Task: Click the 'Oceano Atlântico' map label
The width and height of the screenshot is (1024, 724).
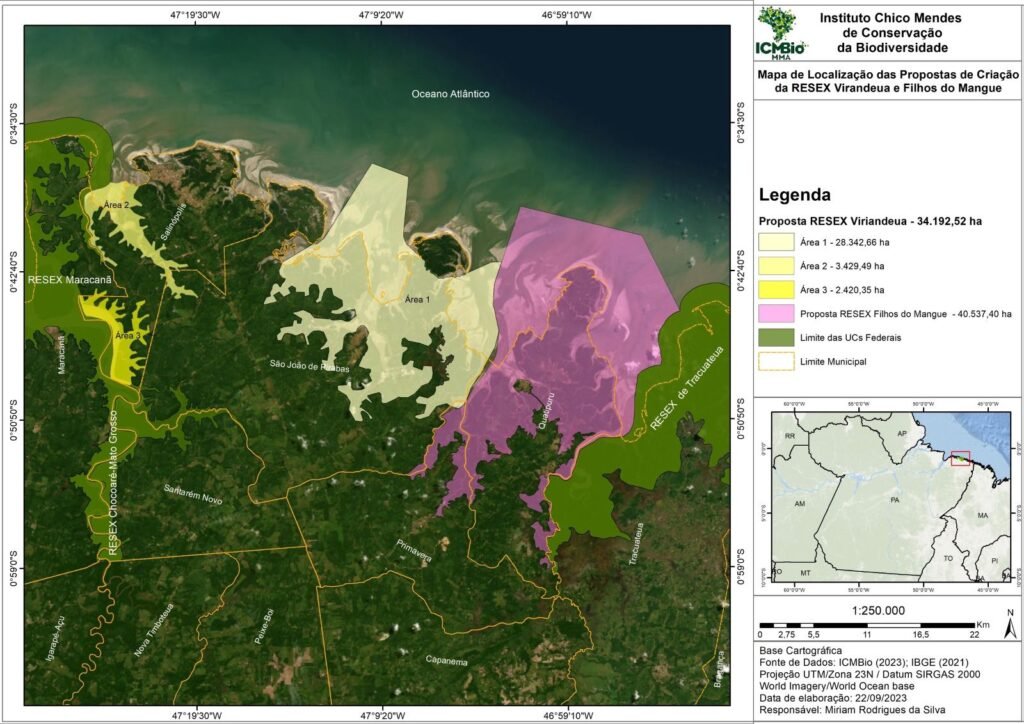Action: point(450,94)
